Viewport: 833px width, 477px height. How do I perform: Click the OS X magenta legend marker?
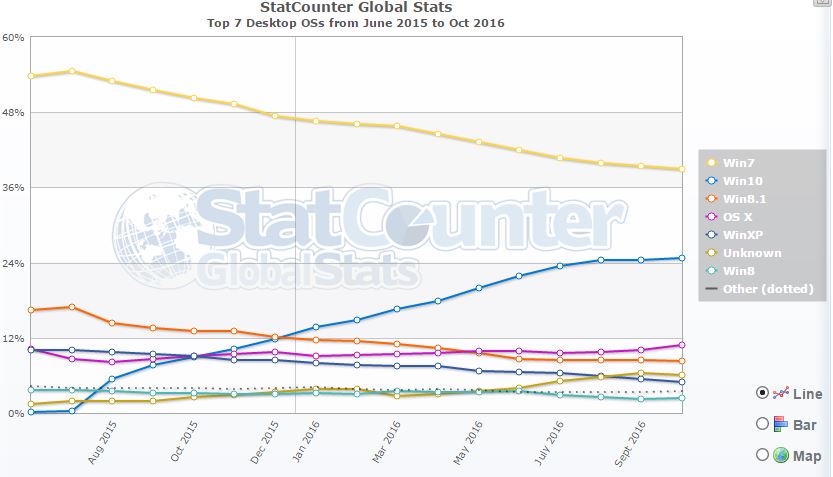click(711, 217)
